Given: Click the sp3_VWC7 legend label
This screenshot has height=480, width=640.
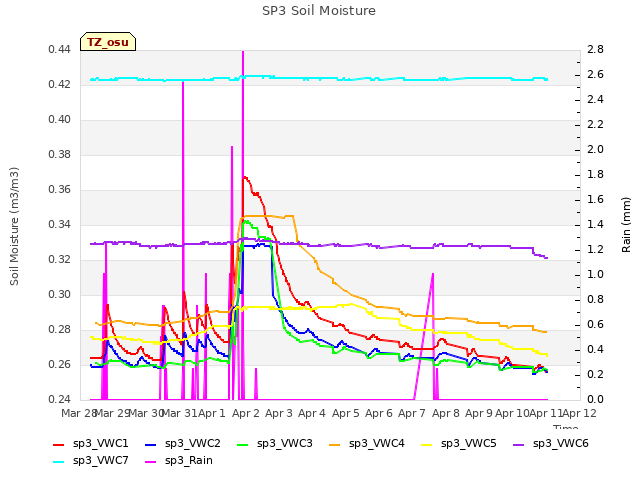Looking at the screenshot, I should point(100,460).
